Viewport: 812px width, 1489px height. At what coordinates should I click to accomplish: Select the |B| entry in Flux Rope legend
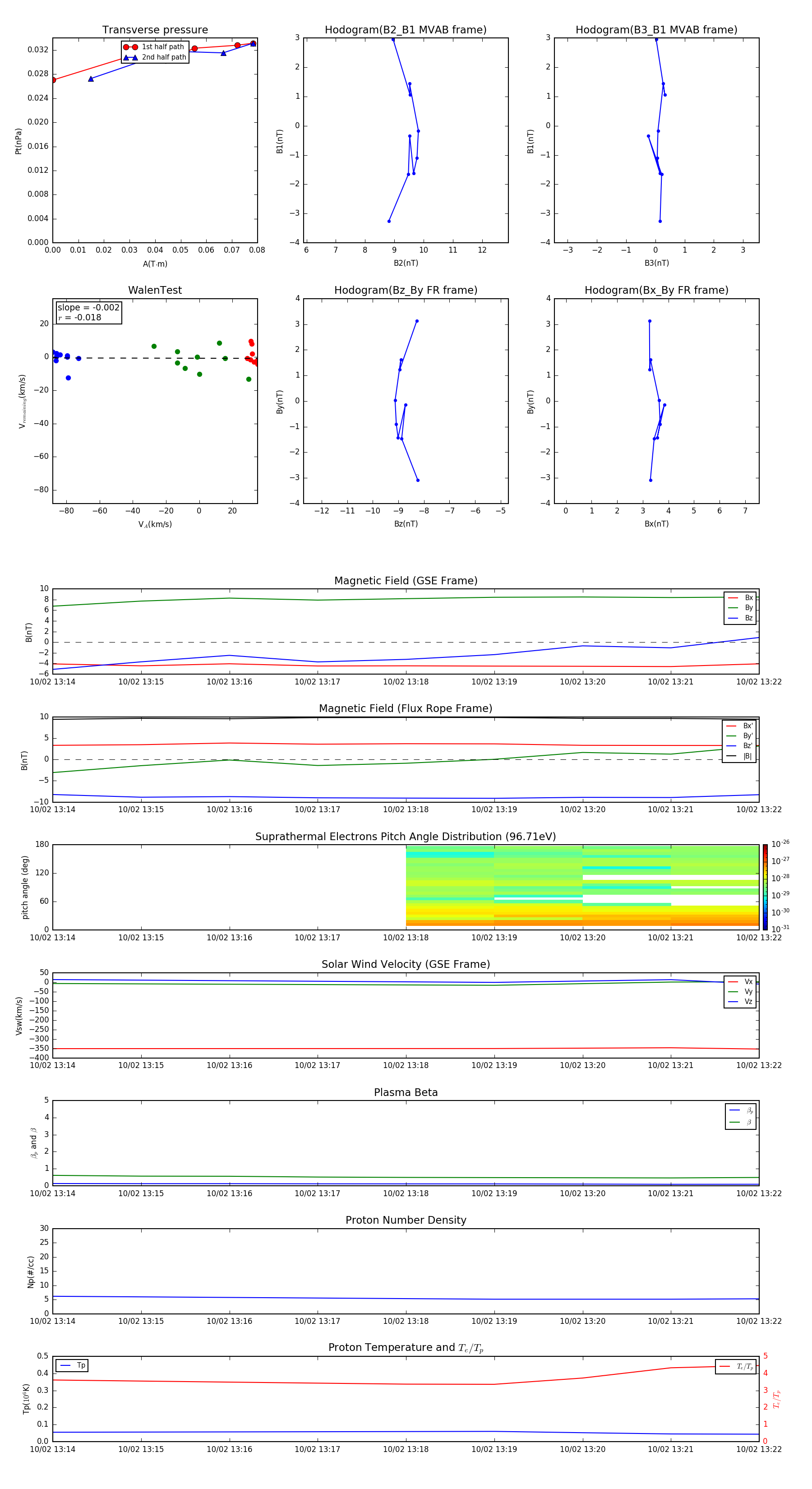tap(739, 756)
